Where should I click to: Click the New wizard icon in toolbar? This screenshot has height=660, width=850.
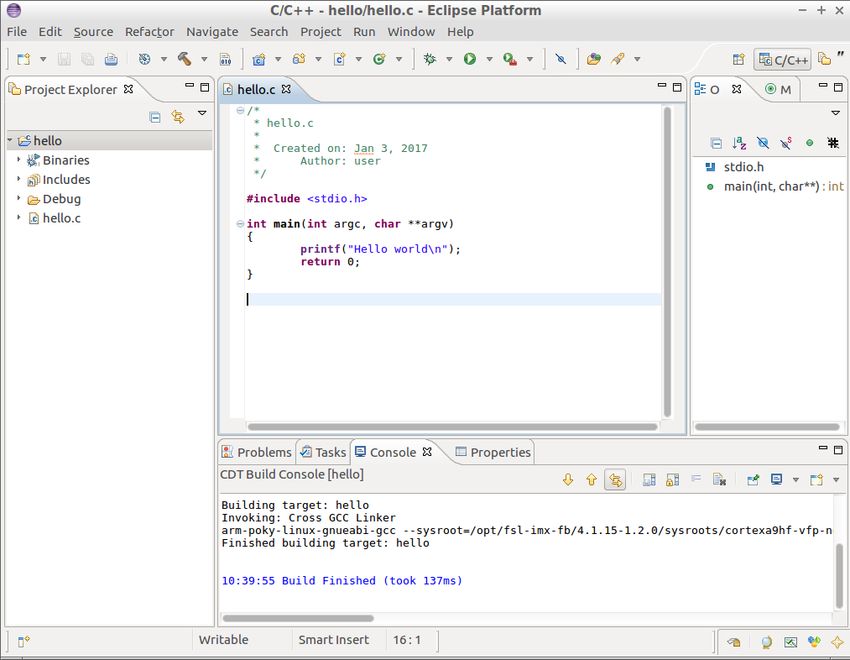23,59
